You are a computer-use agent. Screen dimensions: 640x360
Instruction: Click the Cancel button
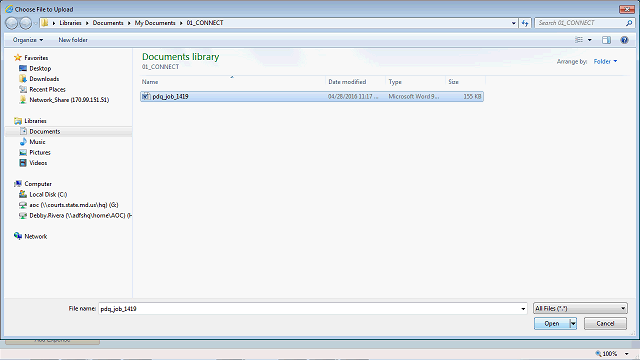[605, 324]
